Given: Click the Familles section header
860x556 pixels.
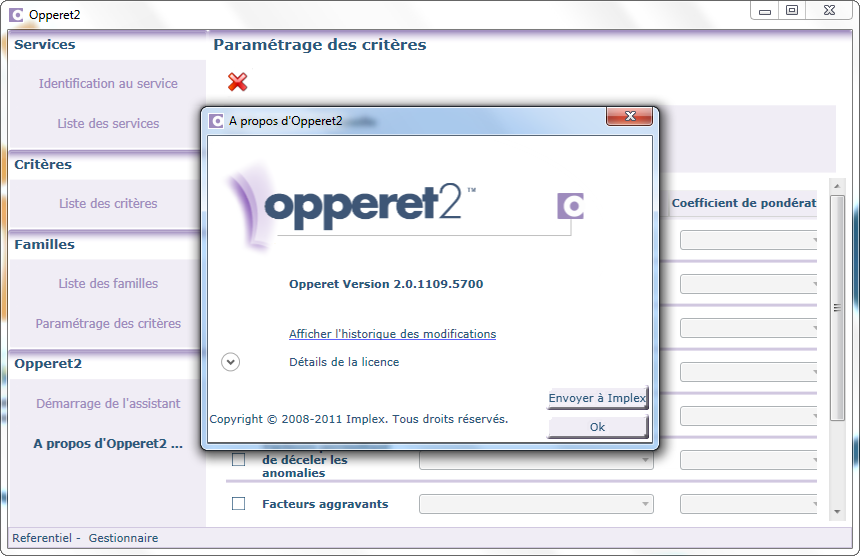Looking at the screenshot, I should click(44, 245).
